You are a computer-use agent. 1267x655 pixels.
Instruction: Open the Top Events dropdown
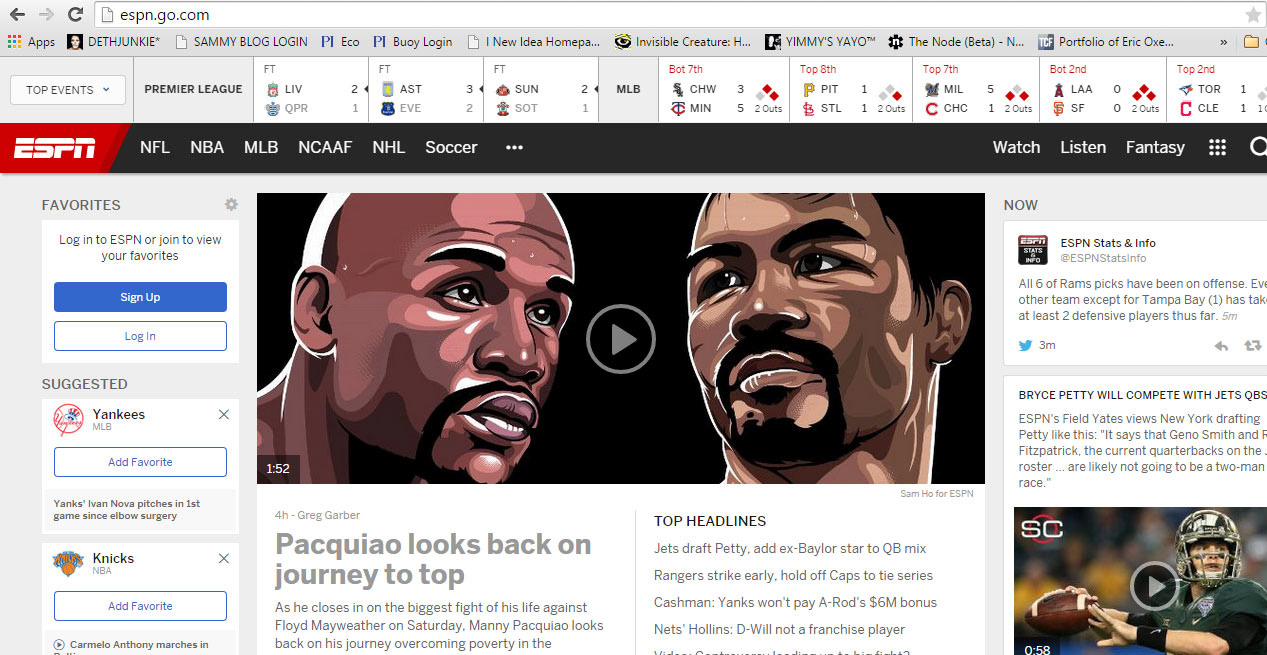click(x=68, y=89)
